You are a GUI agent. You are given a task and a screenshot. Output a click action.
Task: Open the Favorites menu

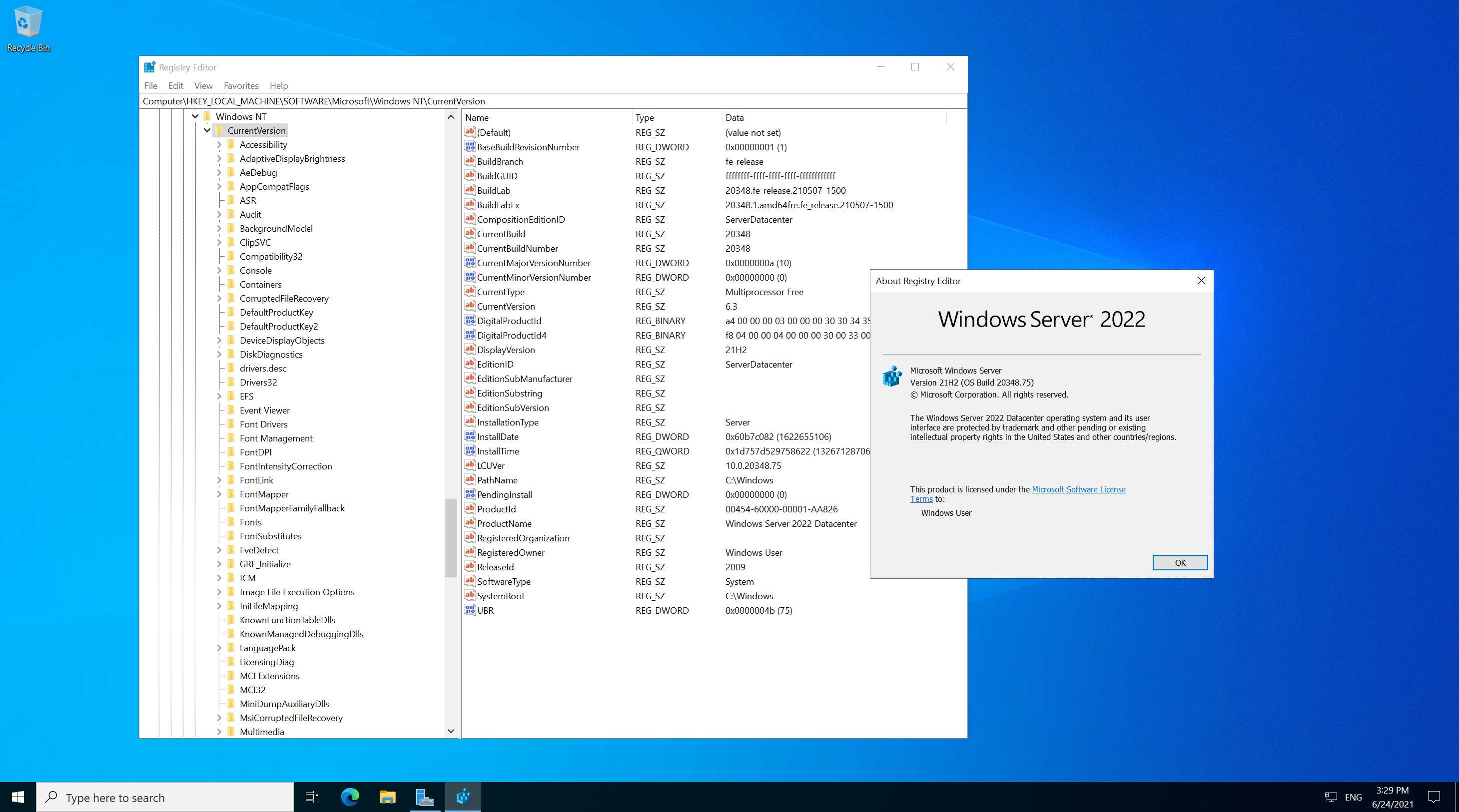pos(241,85)
